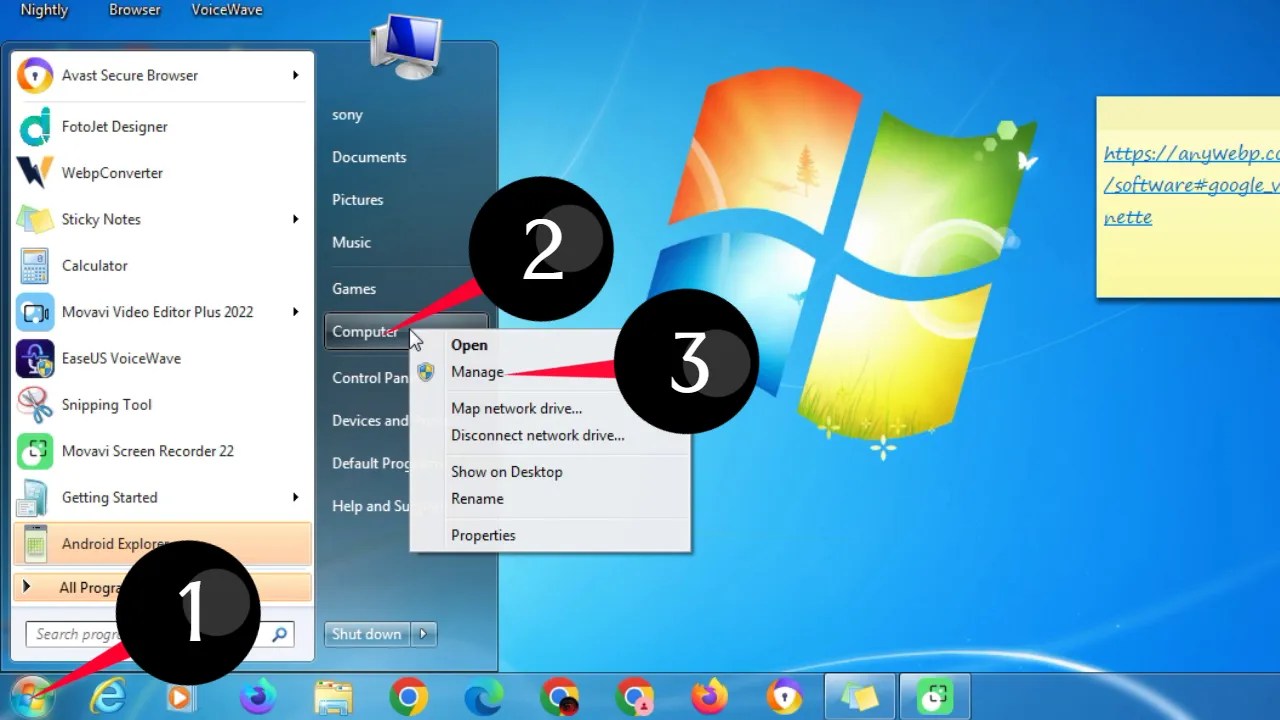The image size is (1280, 720).
Task: Open Games from the Start menu
Action: [354, 289]
